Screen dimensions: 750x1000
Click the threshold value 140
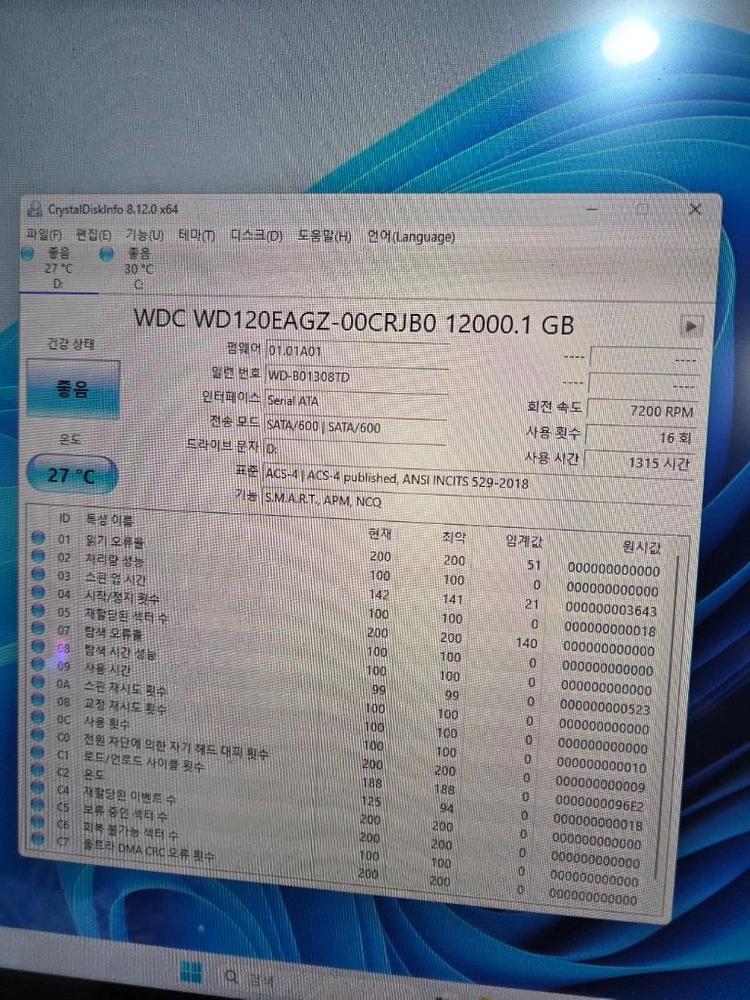(527, 643)
